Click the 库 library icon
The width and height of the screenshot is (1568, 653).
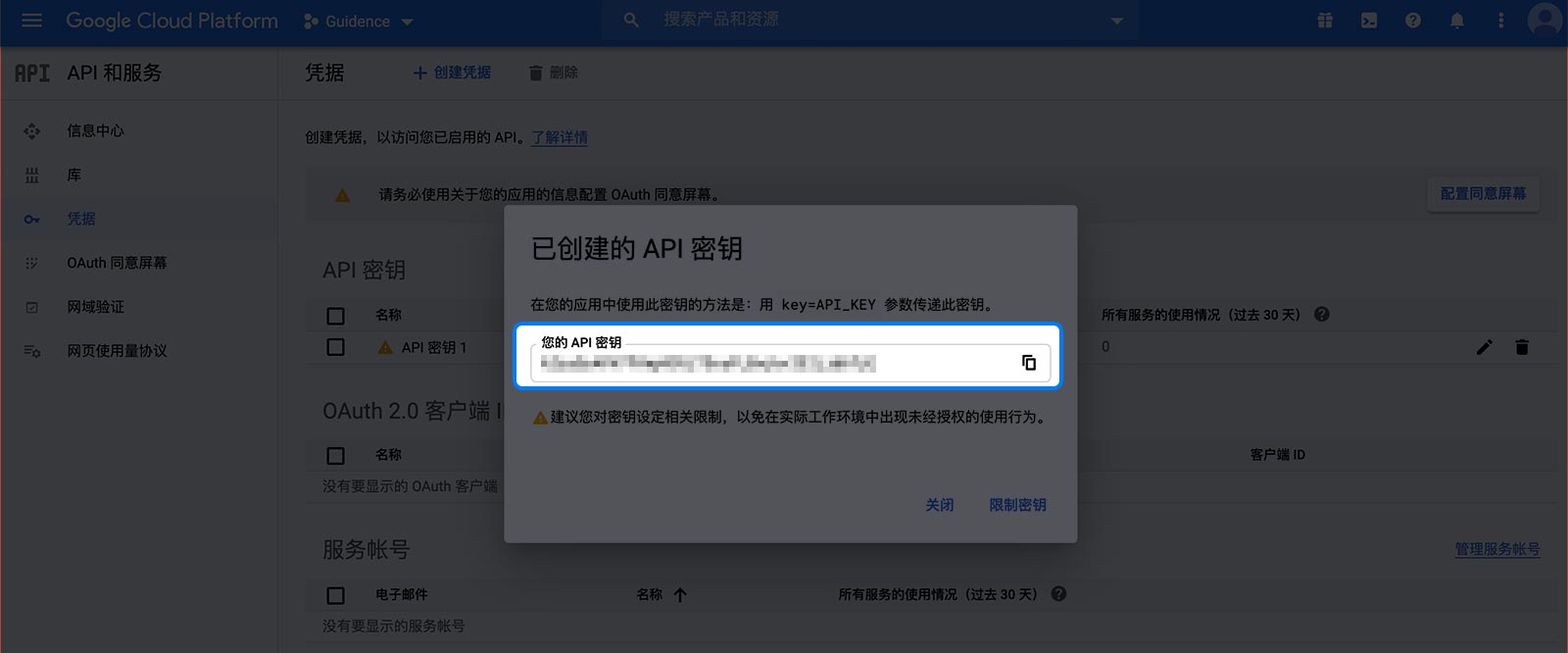(32, 175)
